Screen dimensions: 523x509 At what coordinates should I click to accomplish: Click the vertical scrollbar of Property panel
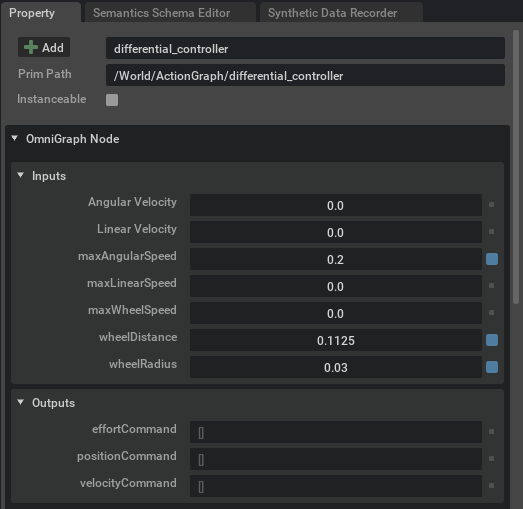(x=516, y=167)
